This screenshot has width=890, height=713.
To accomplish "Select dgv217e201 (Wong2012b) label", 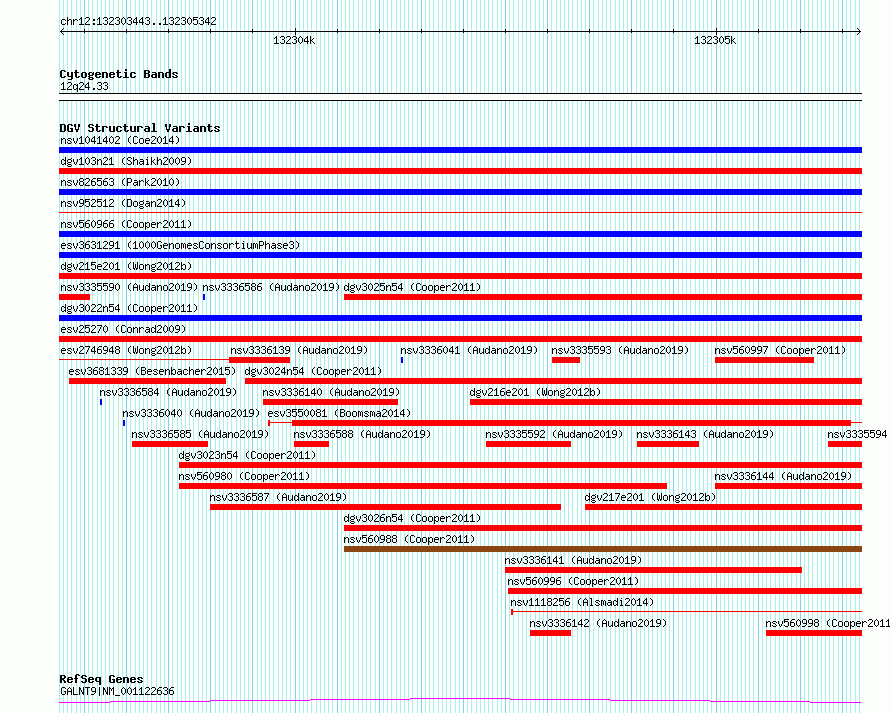I will point(650,497).
